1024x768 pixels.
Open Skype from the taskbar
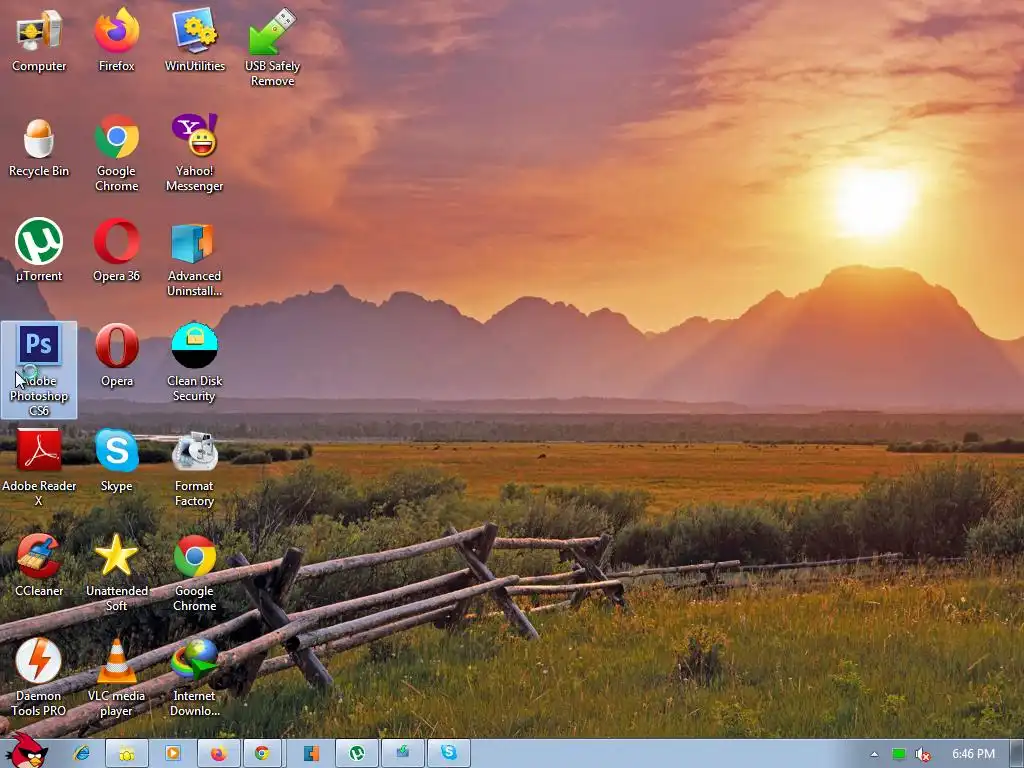[449, 754]
